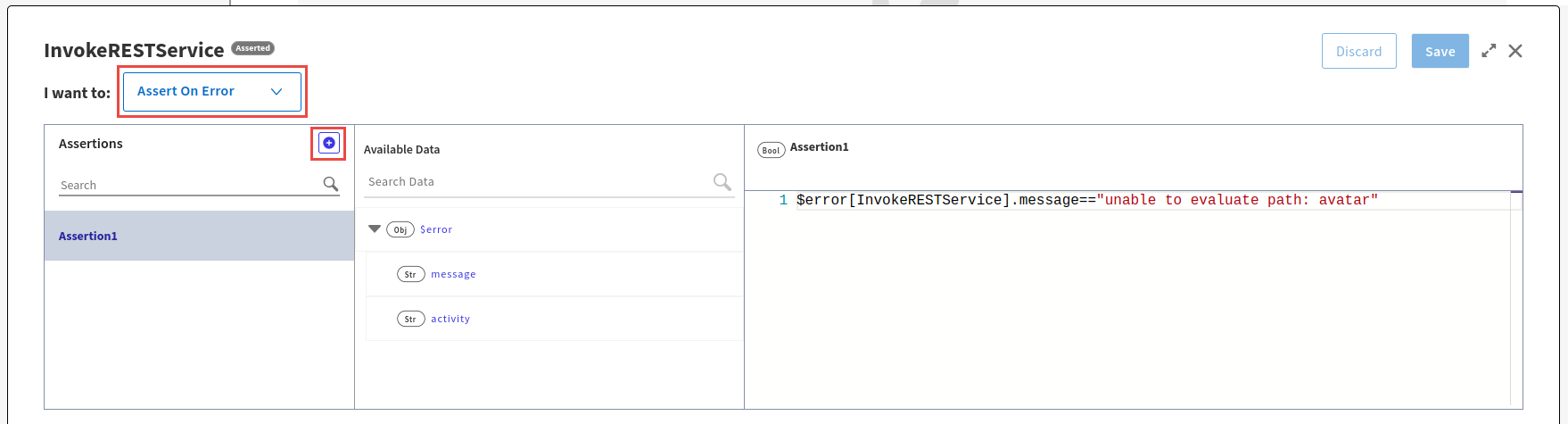Image resolution: width=1568 pixels, height=424 pixels.
Task: Focus the Assertions search field
Action: point(187,185)
